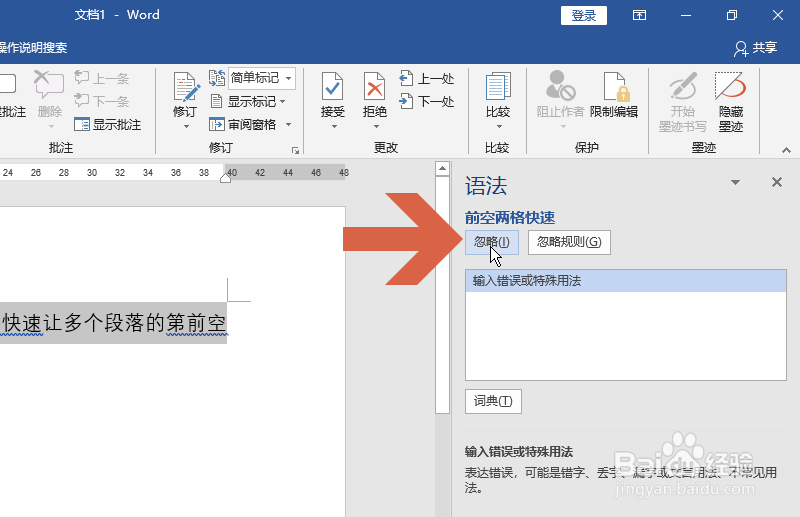Click the 词典(T) dictionary button
This screenshot has height=517, width=800.
[x=493, y=401]
